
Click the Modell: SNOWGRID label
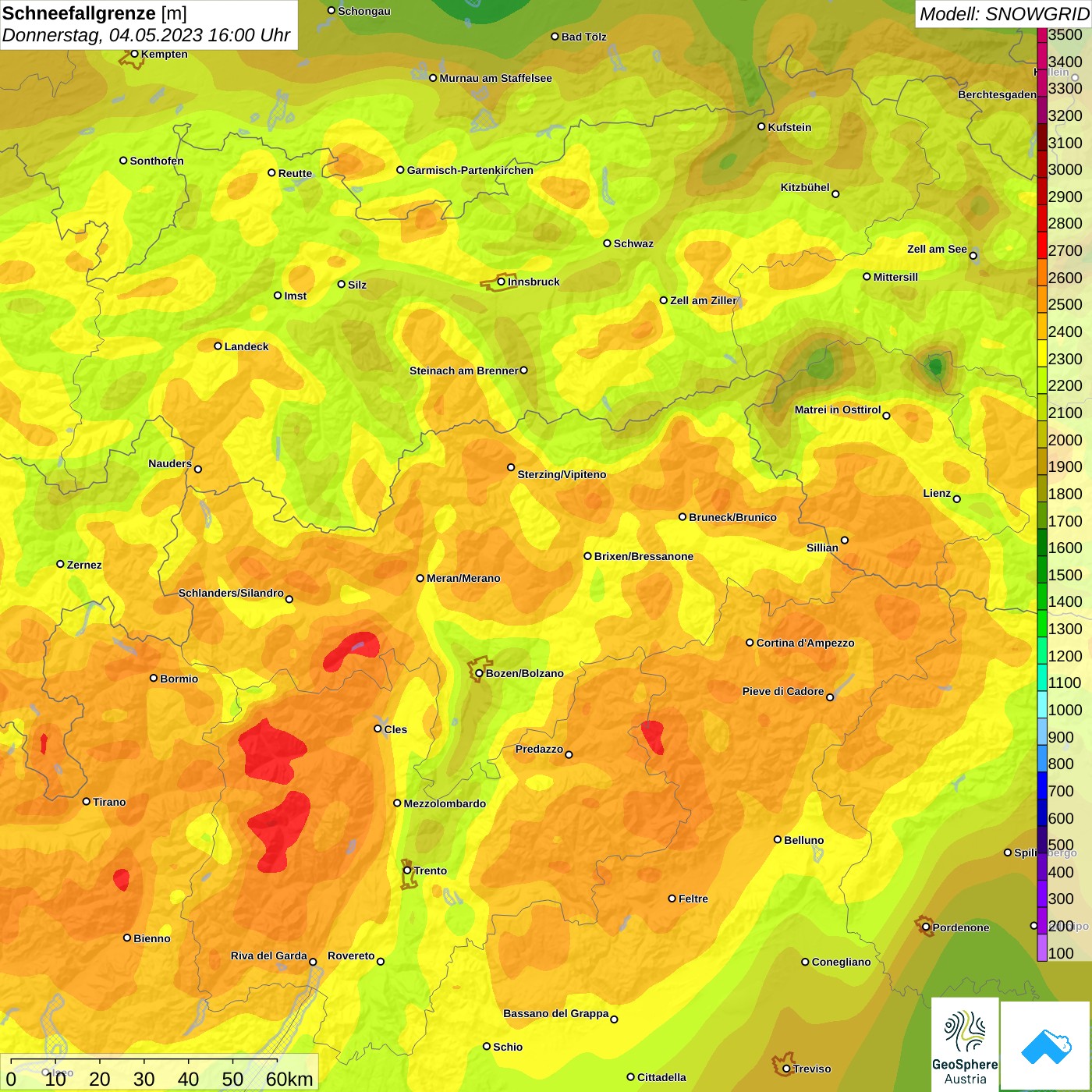pos(1004,14)
